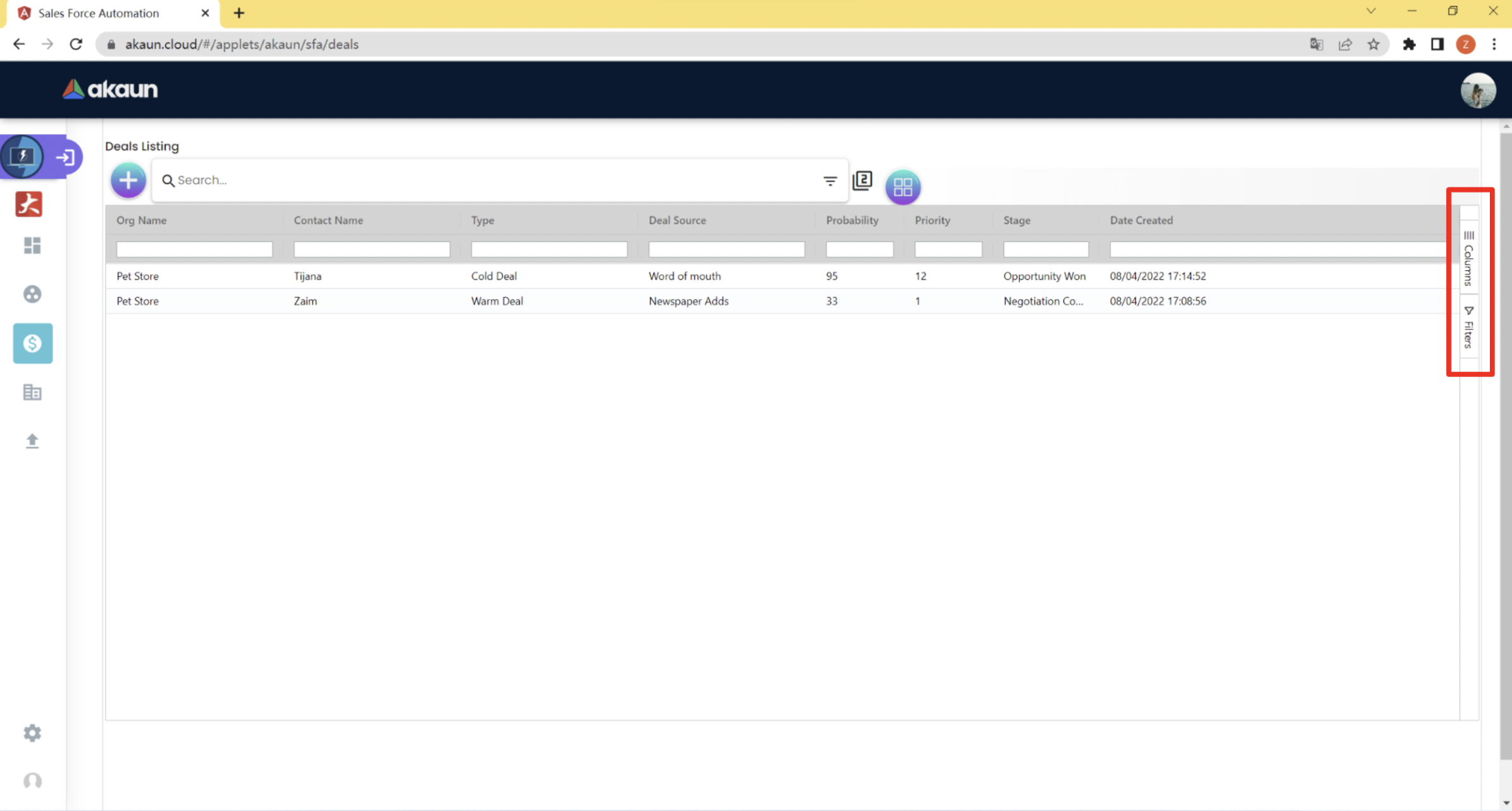Open the dollar deals sidebar icon

[32, 344]
